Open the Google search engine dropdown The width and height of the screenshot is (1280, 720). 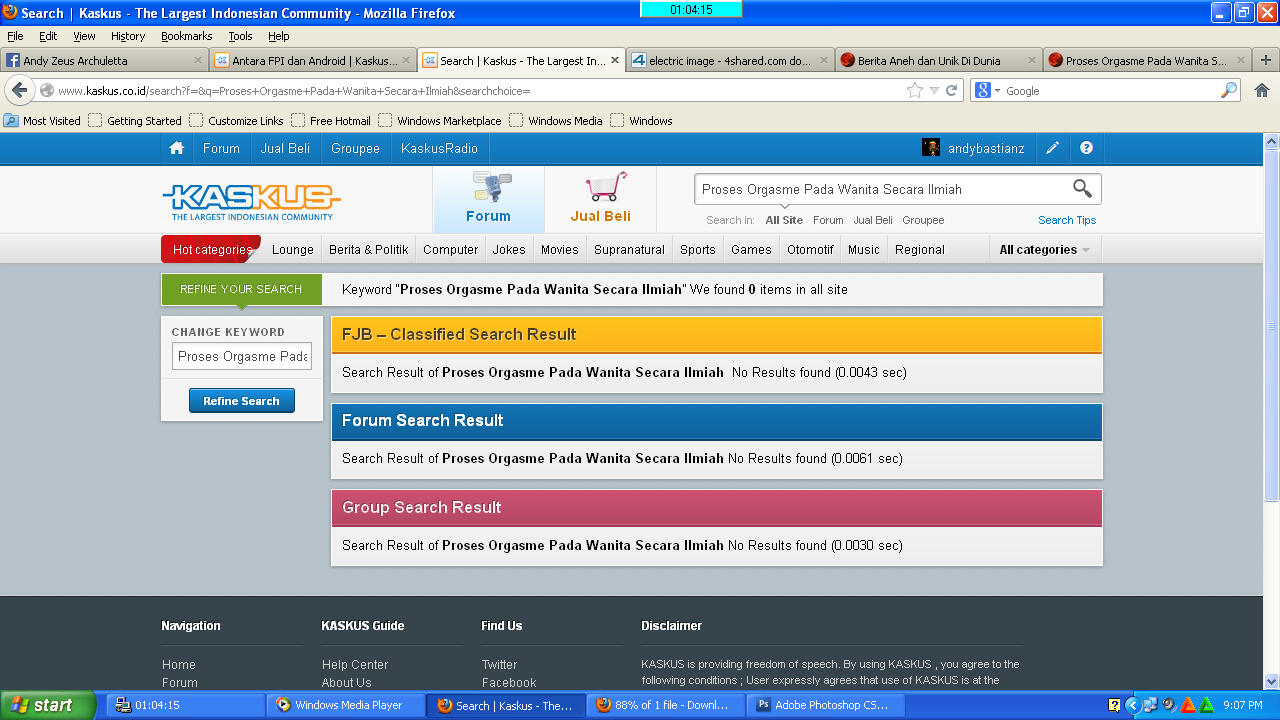pos(997,91)
